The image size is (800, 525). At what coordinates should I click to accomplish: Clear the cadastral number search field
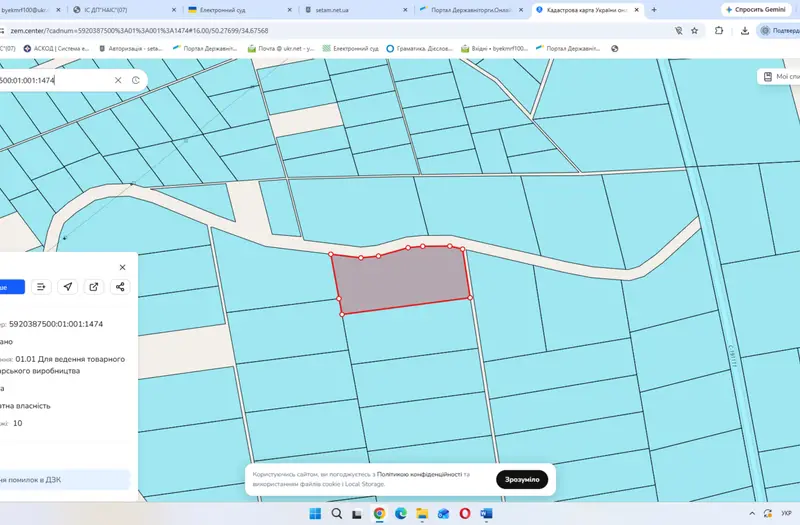(118, 80)
